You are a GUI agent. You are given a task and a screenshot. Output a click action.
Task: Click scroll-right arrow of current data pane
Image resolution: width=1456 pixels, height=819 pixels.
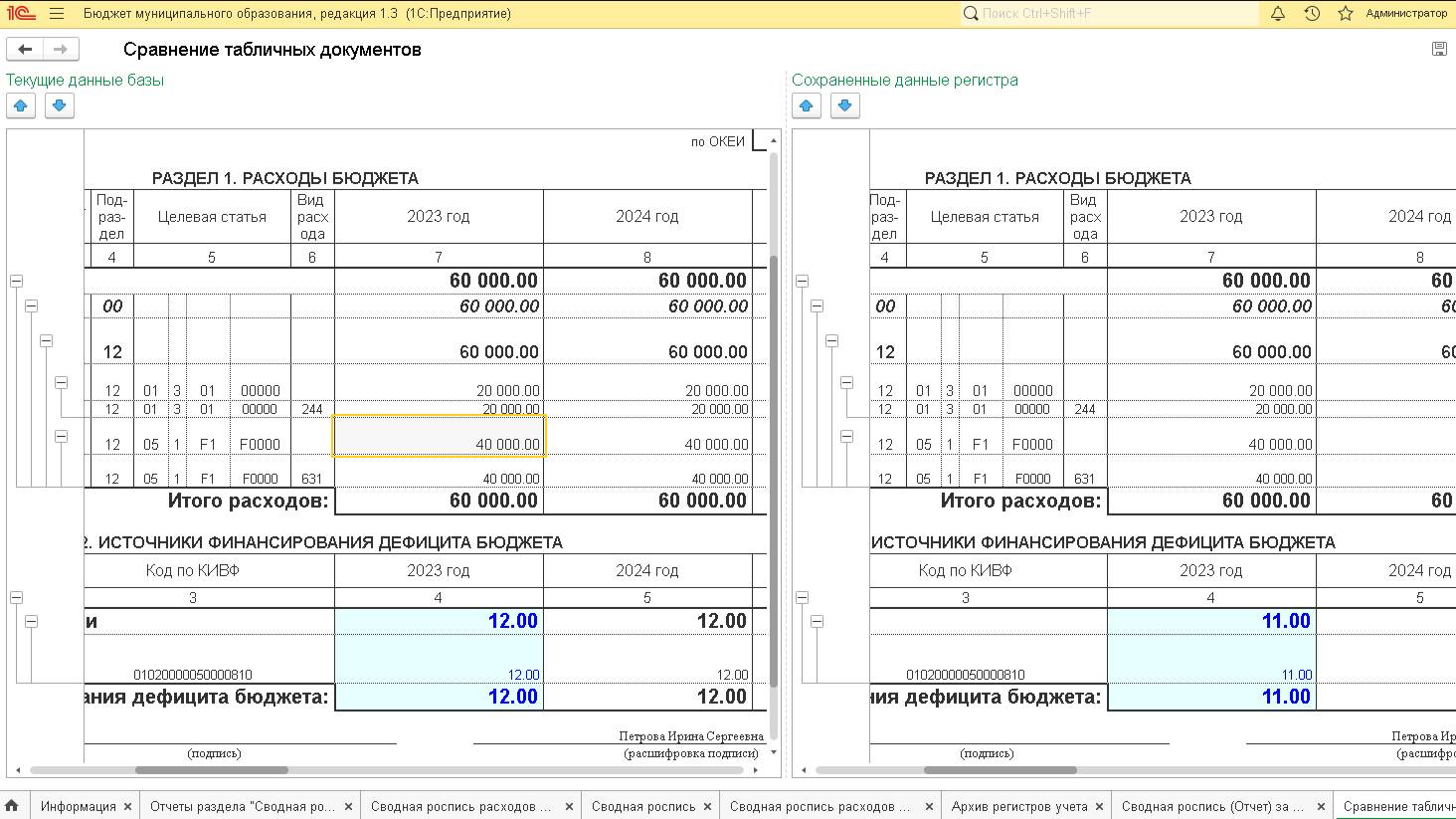(756, 770)
